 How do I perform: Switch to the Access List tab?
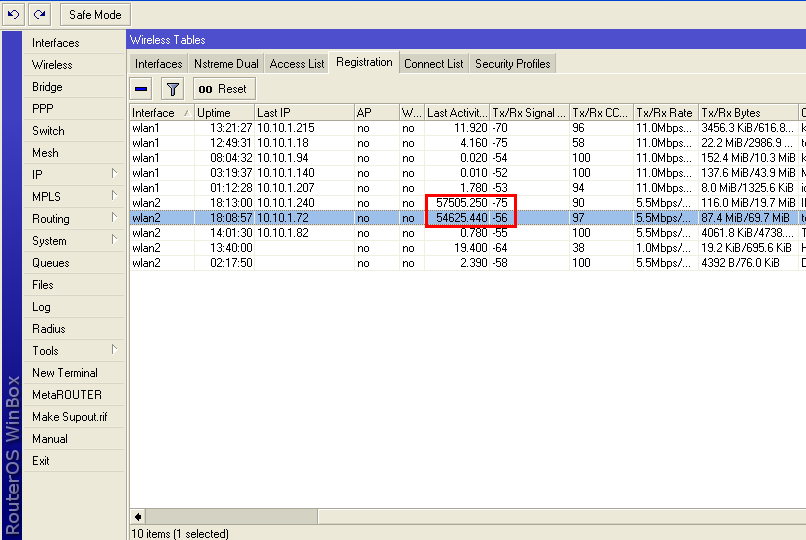pos(297,64)
